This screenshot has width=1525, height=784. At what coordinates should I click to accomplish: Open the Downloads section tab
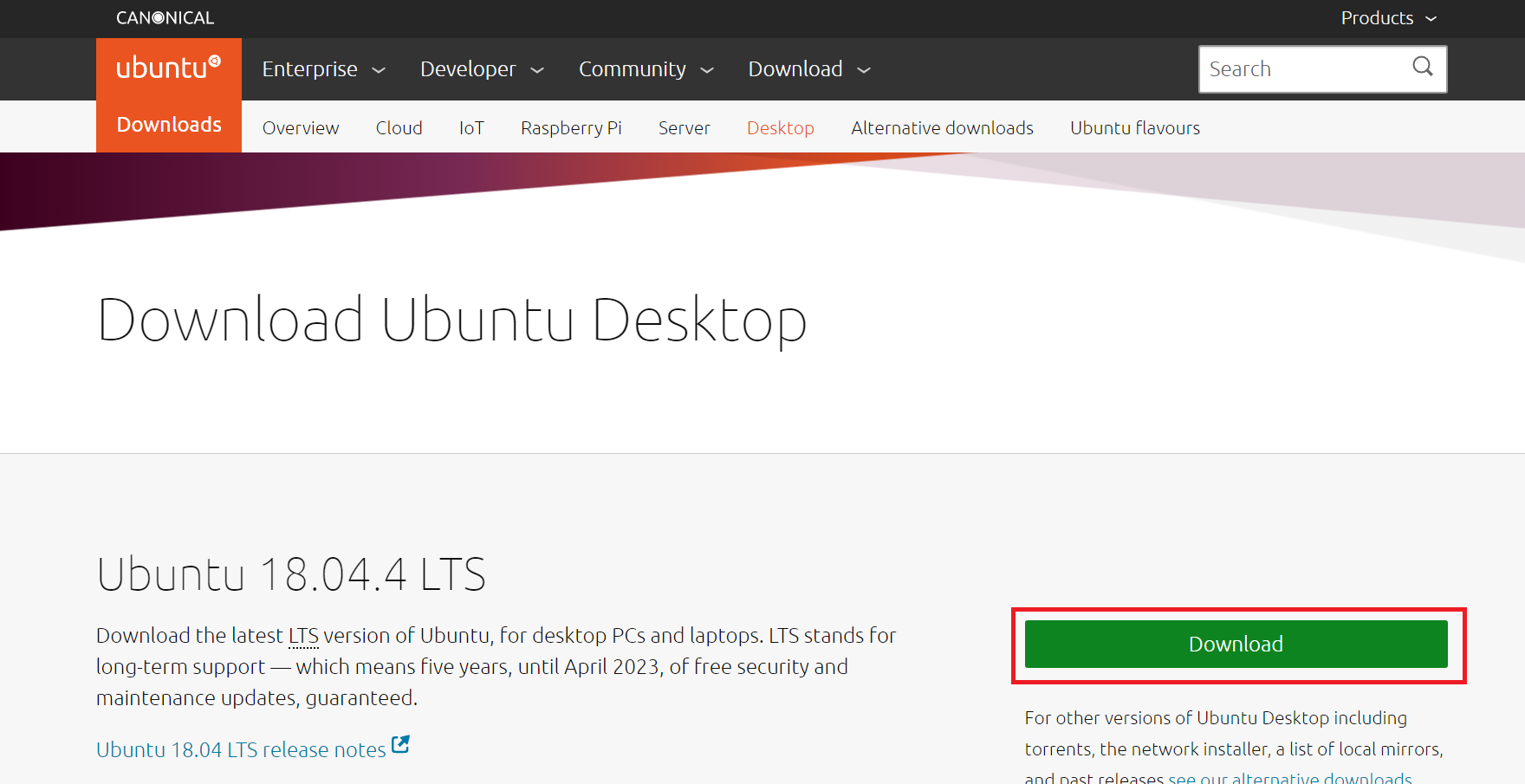coord(169,125)
